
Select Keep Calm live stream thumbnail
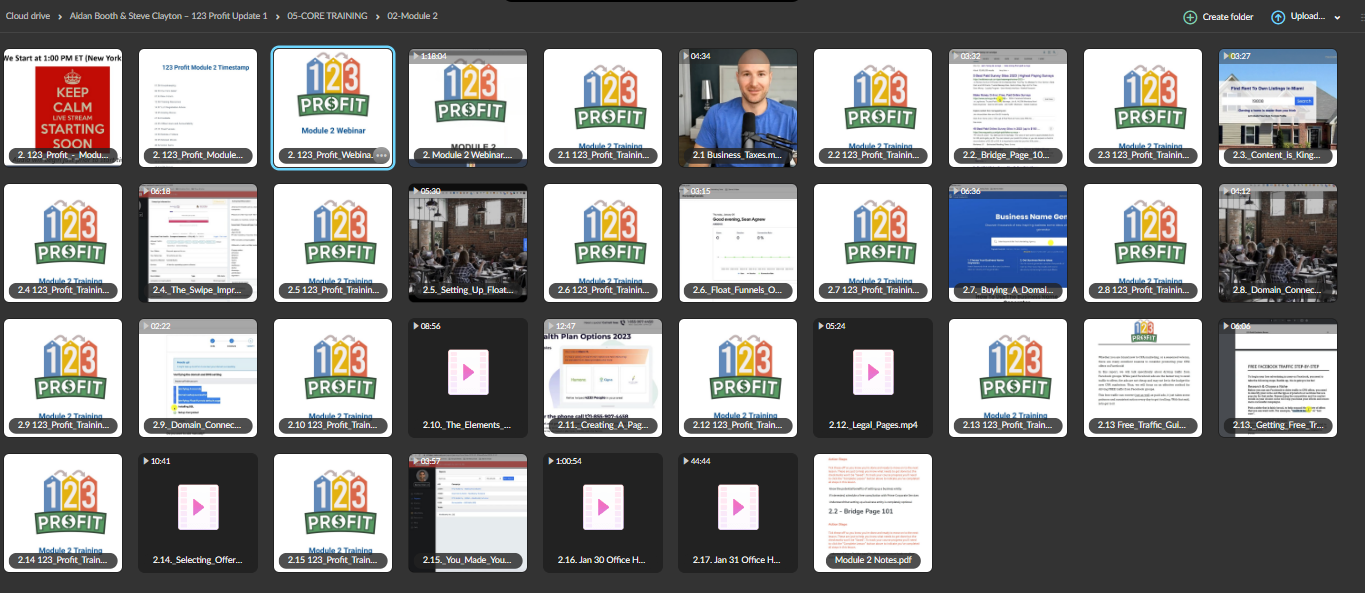click(63, 107)
